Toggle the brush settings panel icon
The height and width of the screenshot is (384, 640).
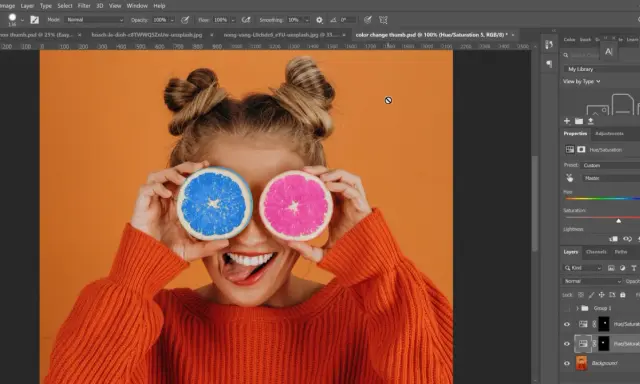point(35,20)
